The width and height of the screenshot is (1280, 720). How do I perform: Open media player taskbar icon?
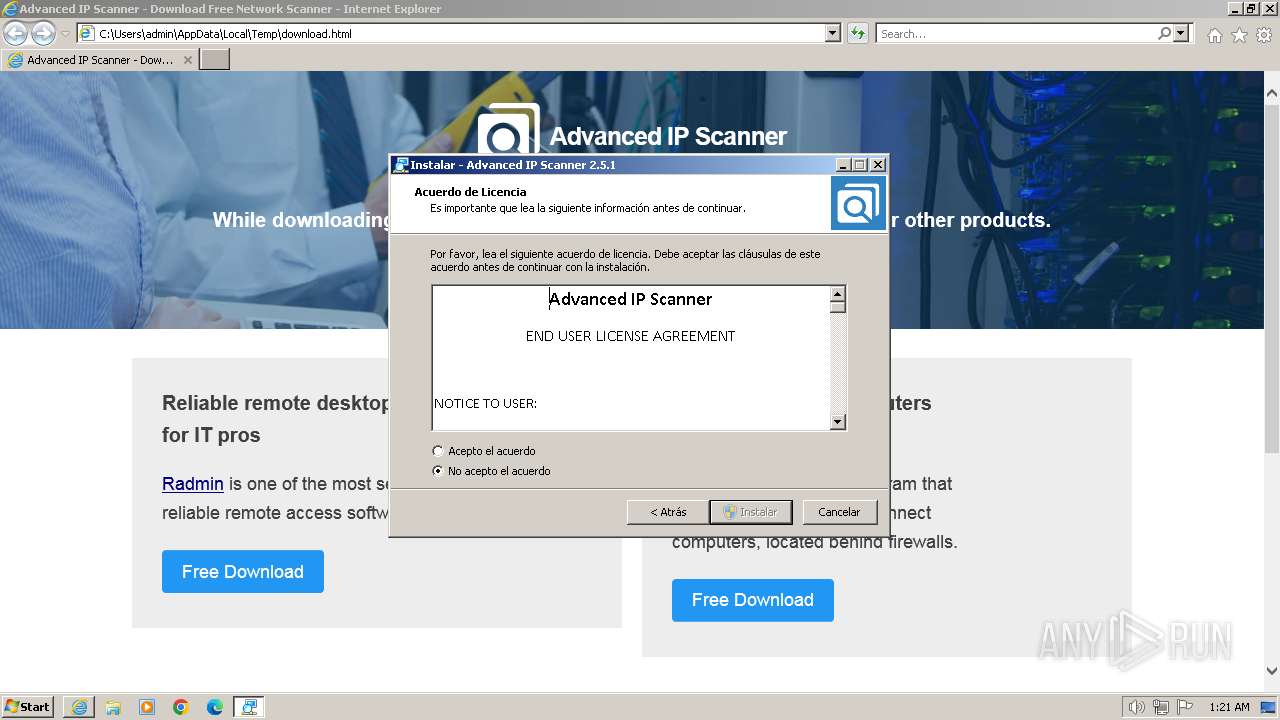(x=147, y=707)
